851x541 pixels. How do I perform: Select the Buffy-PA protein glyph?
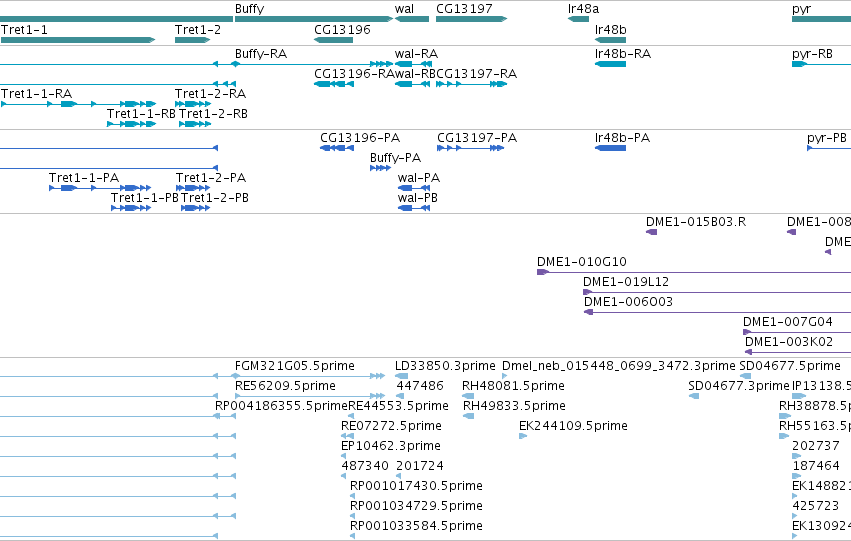(x=380, y=168)
